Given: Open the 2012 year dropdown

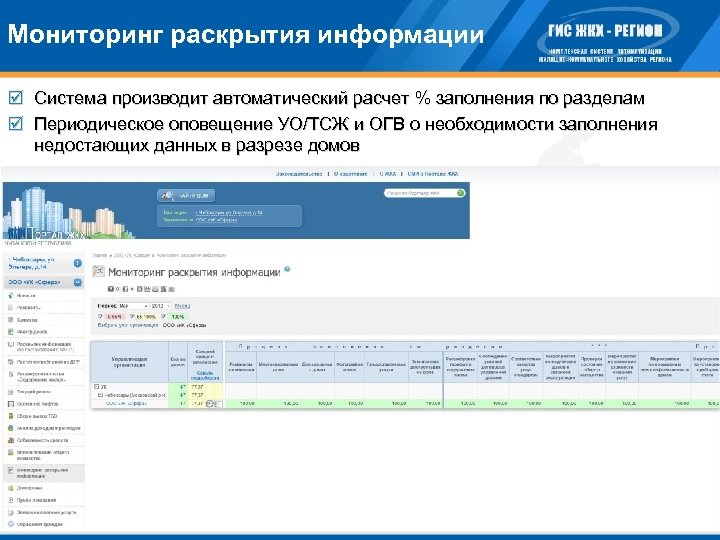Looking at the screenshot, I should coord(161,306).
